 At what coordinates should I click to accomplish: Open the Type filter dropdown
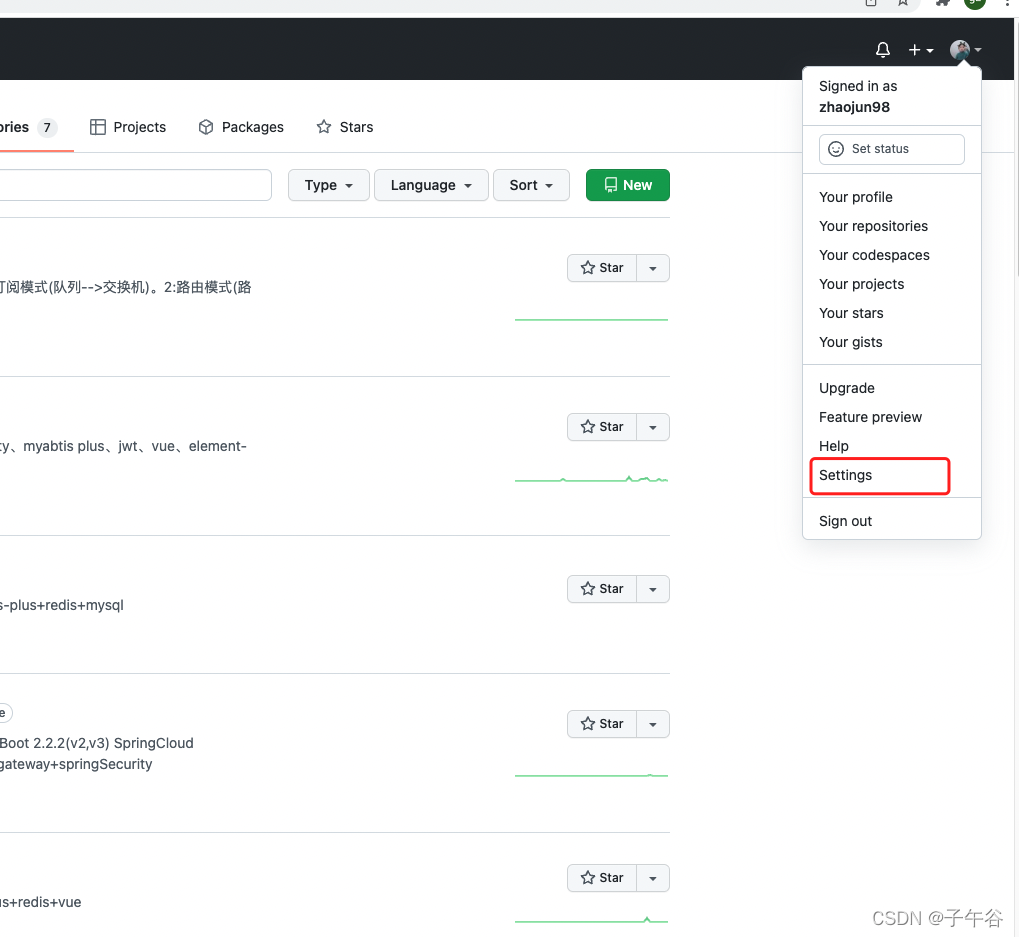point(328,185)
